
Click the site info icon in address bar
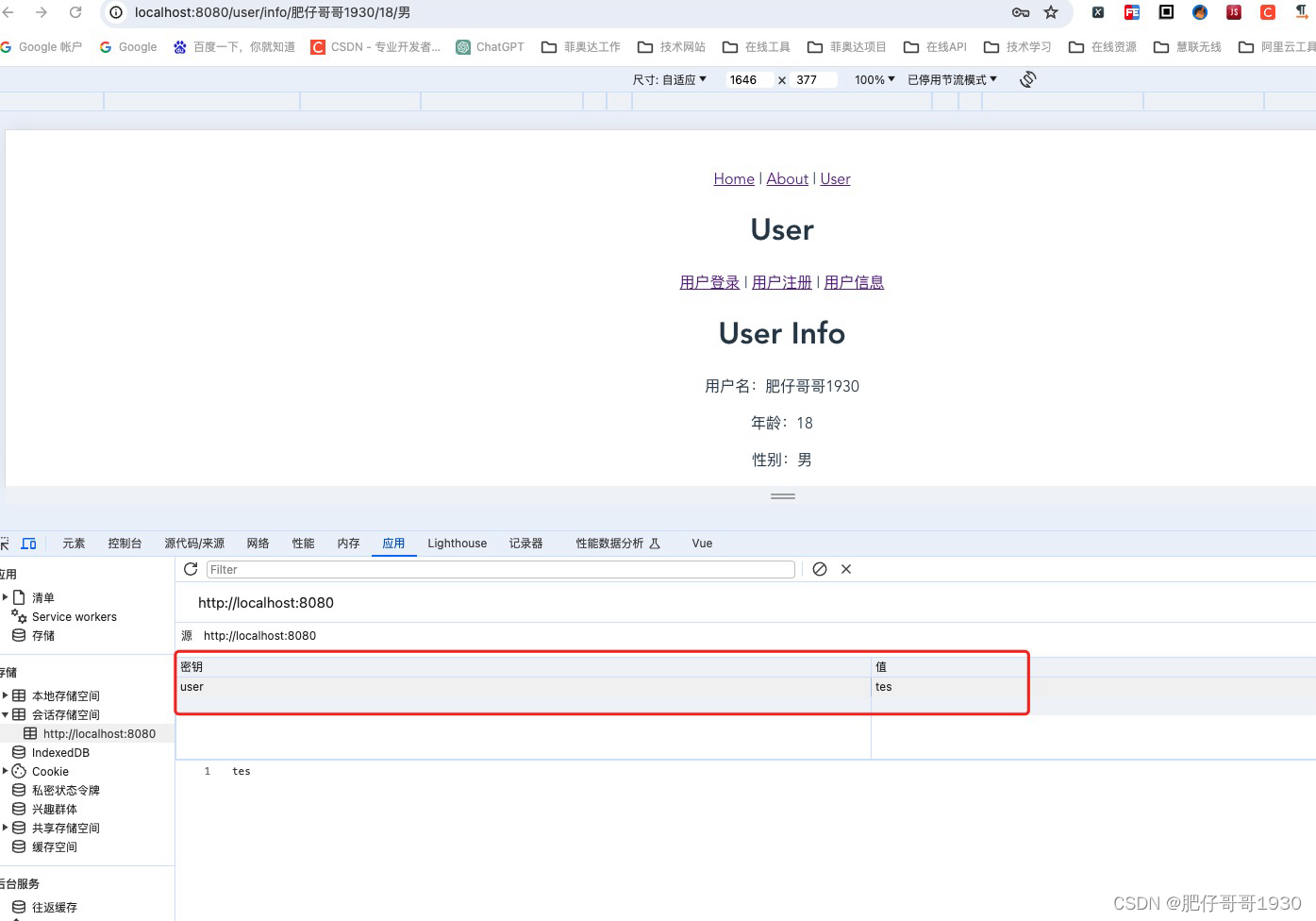point(116,12)
